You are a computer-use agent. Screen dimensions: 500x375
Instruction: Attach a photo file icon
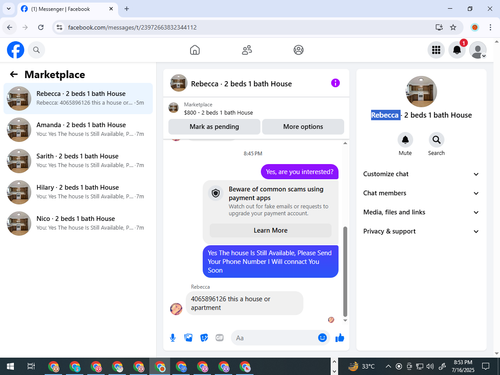point(188,338)
